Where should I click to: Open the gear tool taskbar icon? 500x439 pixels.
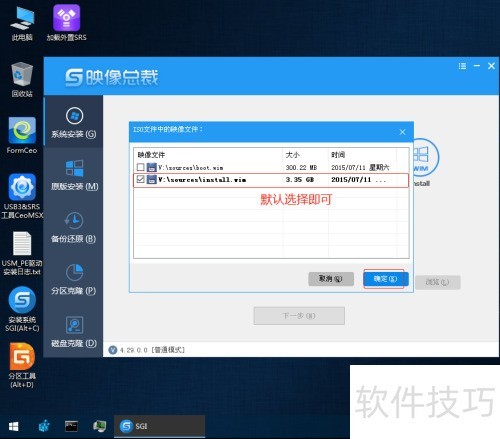pyautogui.click(x=44, y=426)
